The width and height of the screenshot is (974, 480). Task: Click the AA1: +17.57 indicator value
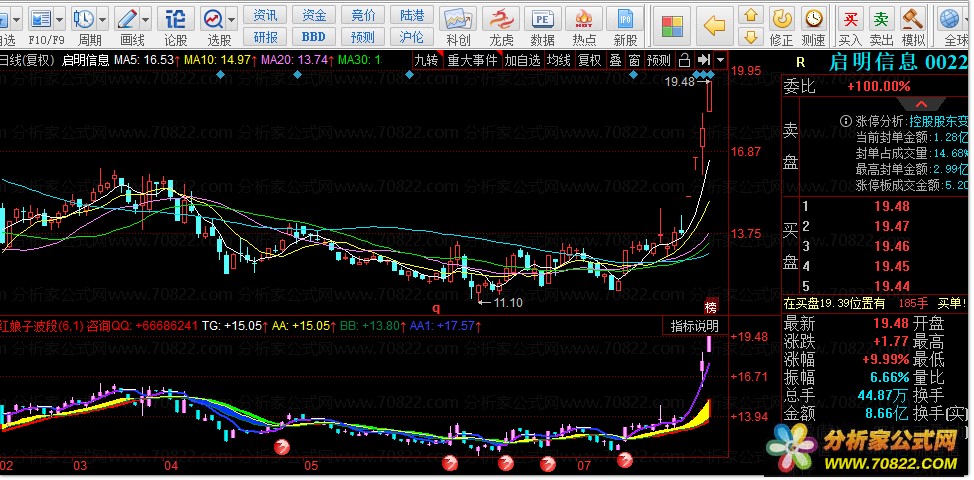447,325
